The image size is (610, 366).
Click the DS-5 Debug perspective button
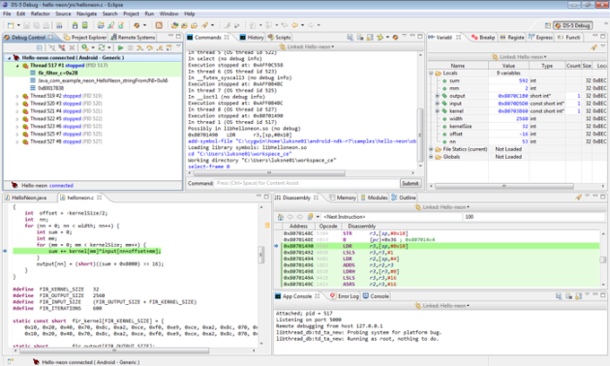coord(573,25)
